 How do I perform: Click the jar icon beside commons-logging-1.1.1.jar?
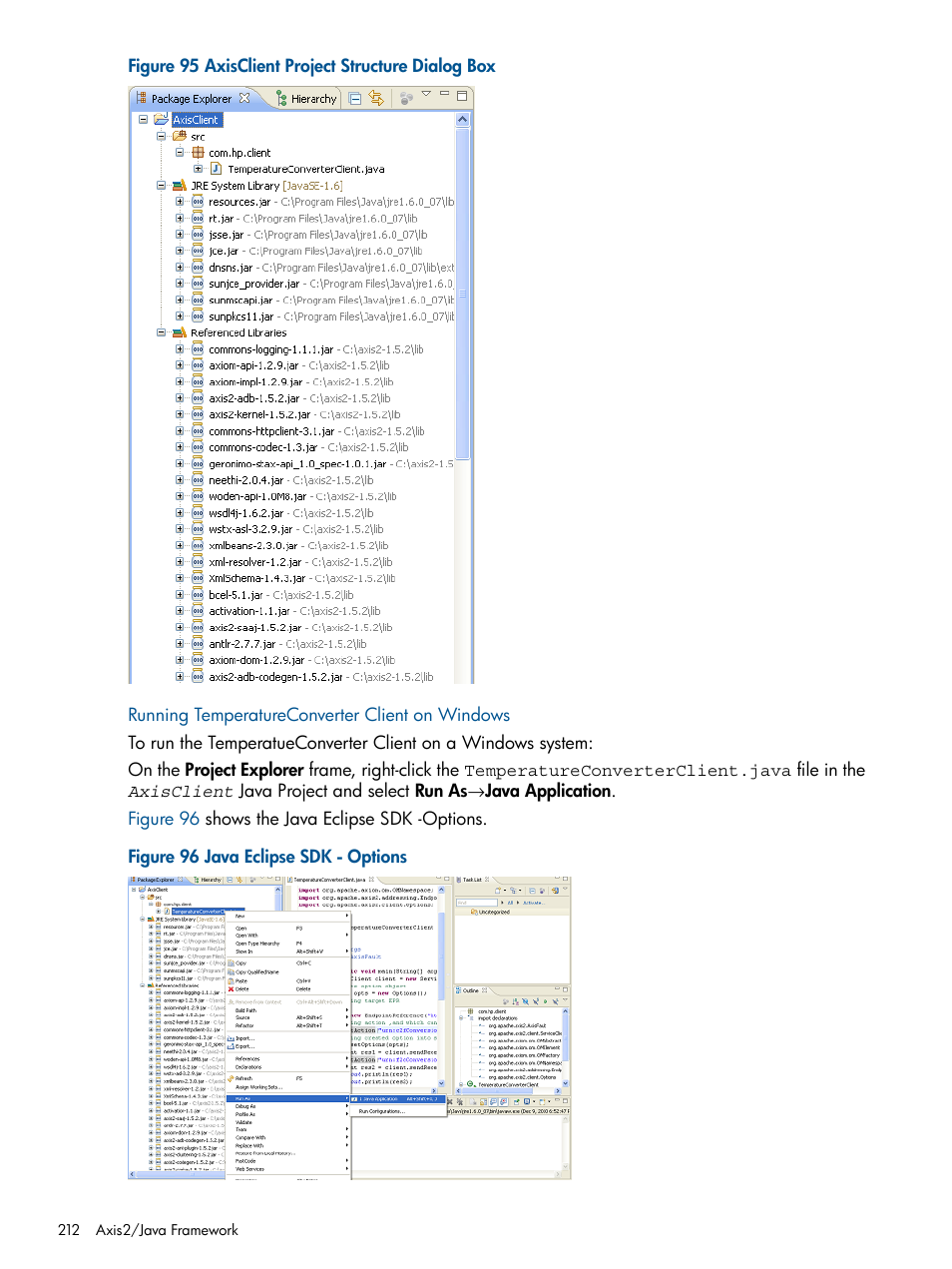pos(198,349)
